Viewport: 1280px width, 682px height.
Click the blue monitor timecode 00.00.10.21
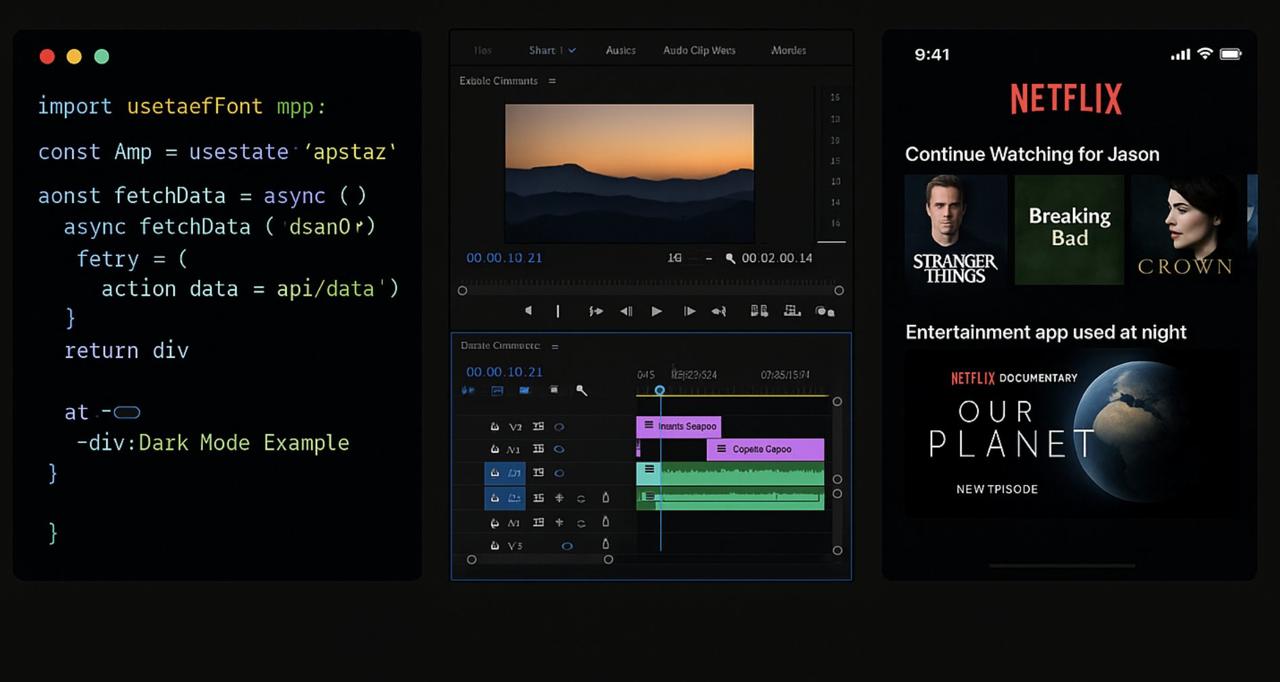pyautogui.click(x=504, y=258)
